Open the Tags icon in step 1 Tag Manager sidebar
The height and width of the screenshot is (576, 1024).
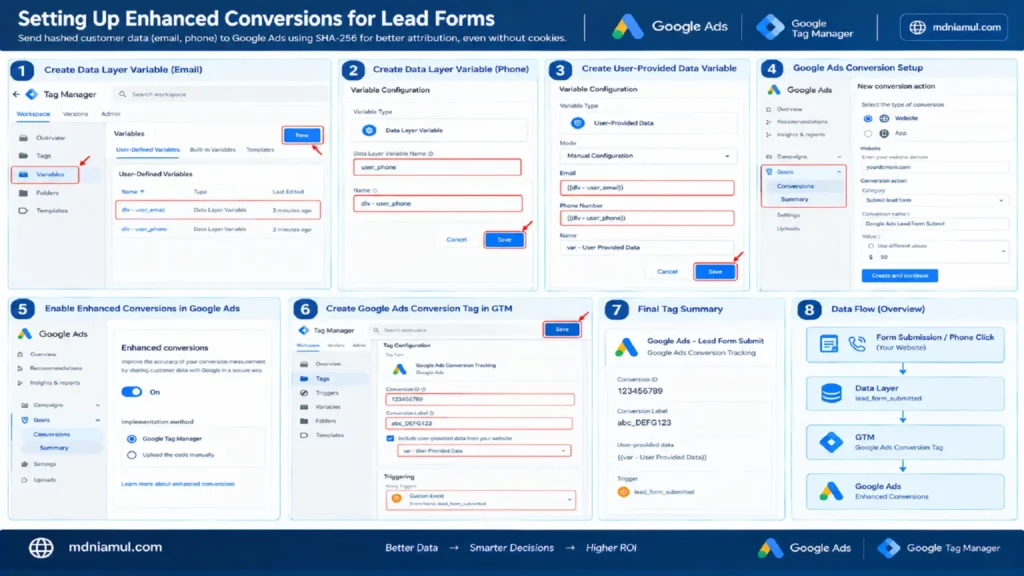coord(24,155)
